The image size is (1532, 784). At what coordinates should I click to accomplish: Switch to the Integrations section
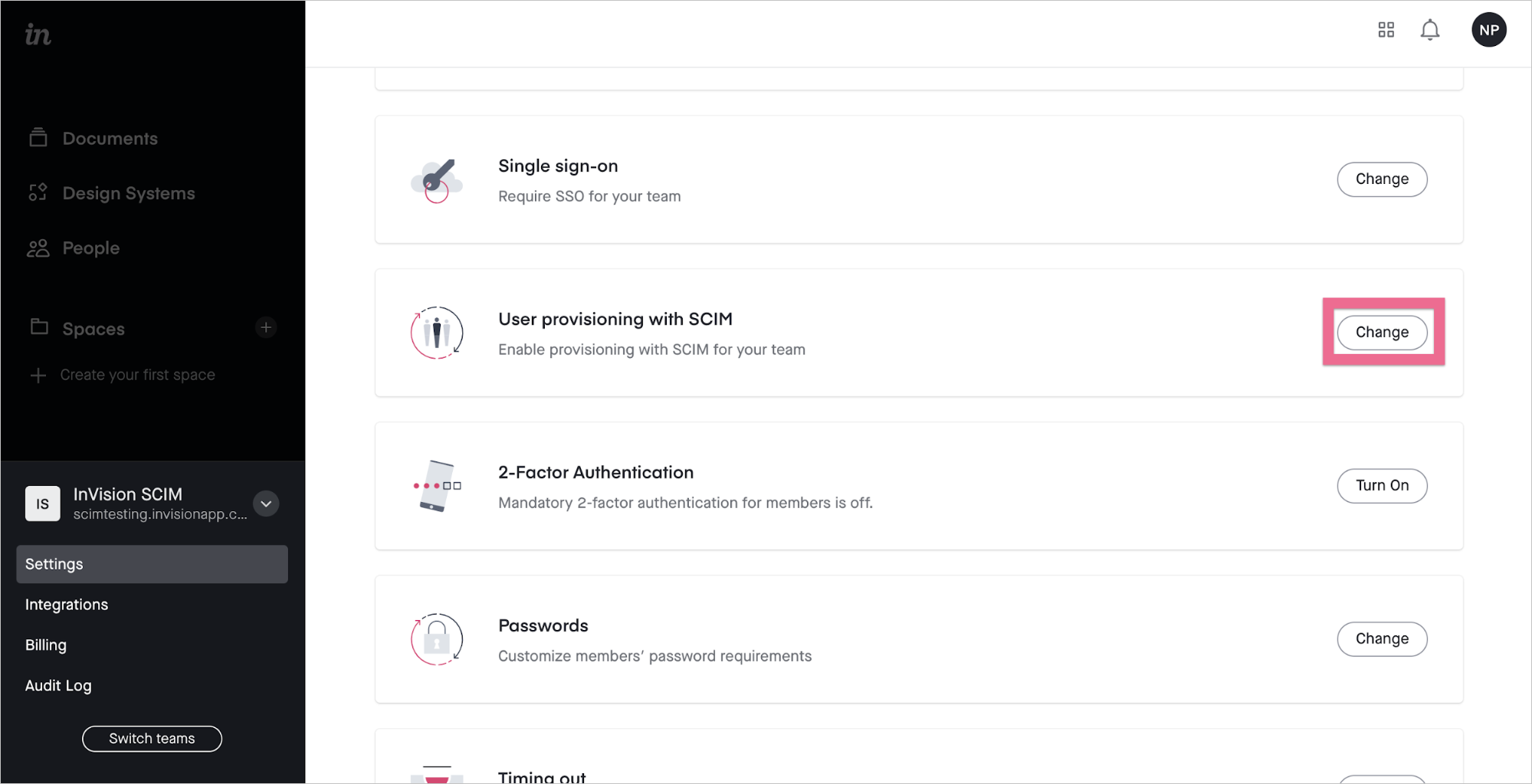tap(67, 604)
